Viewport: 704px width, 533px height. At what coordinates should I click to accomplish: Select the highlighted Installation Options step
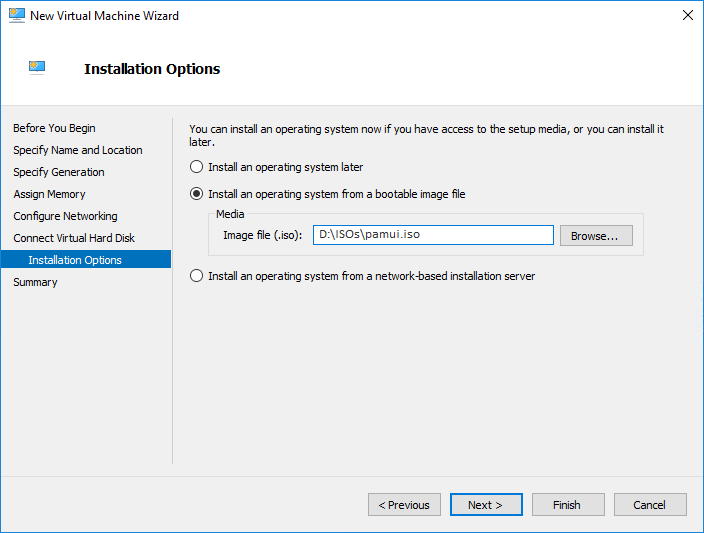[x=86, y=260]
